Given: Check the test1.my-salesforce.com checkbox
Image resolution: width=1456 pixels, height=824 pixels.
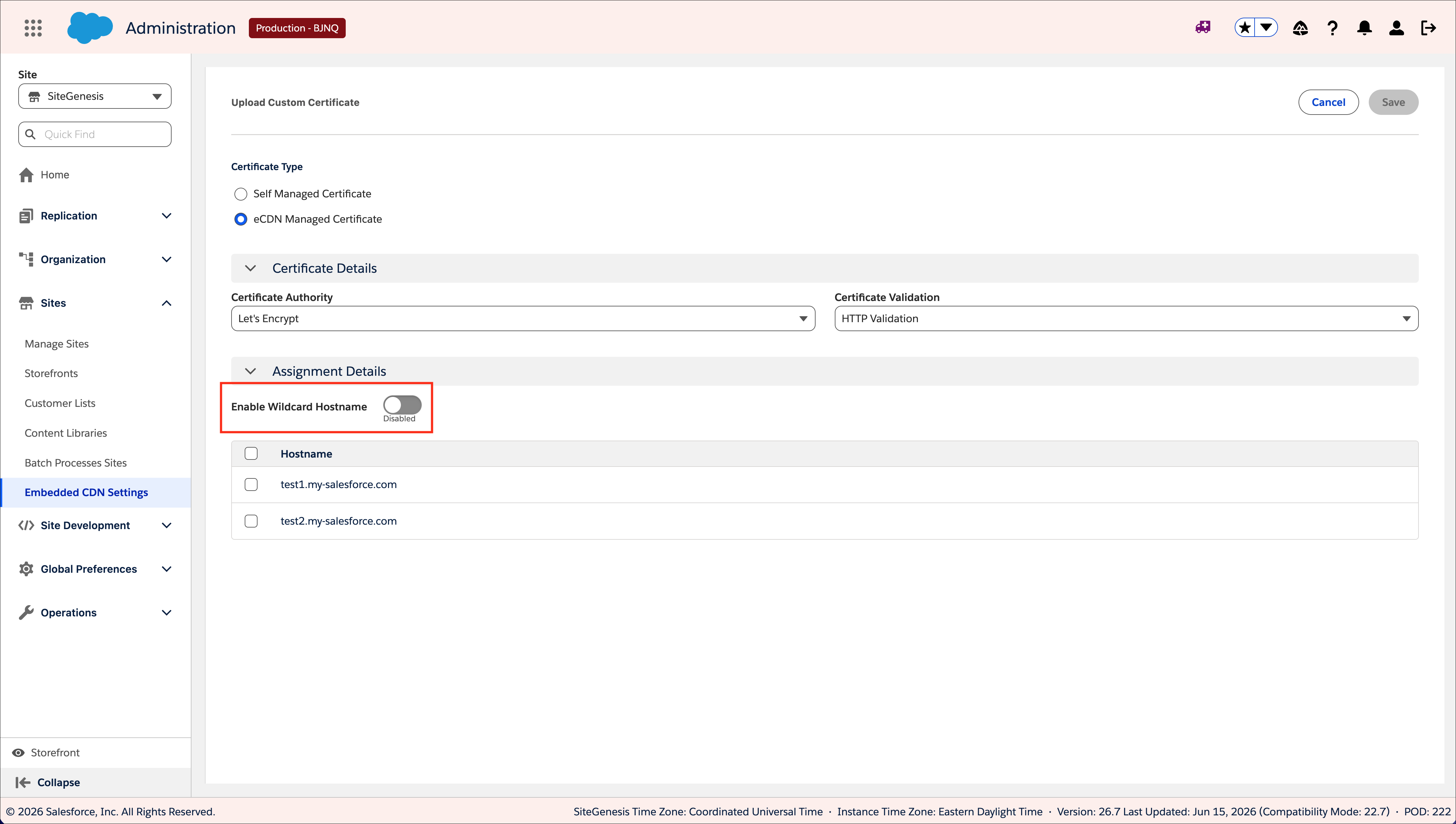Looking at the screenshot, I should 251,485.
